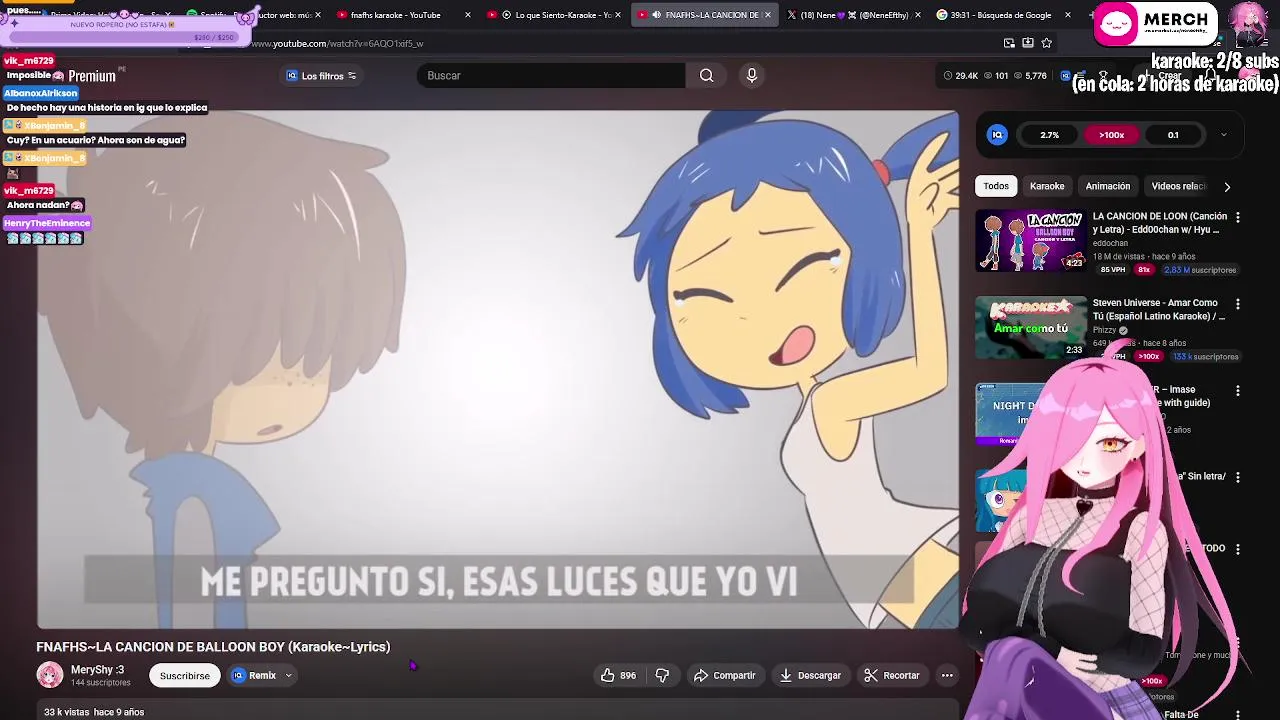This screenshot has height=720, width=1280.
Task: Select the Videos relacionados filter chip
Action: click(1178, 186)
